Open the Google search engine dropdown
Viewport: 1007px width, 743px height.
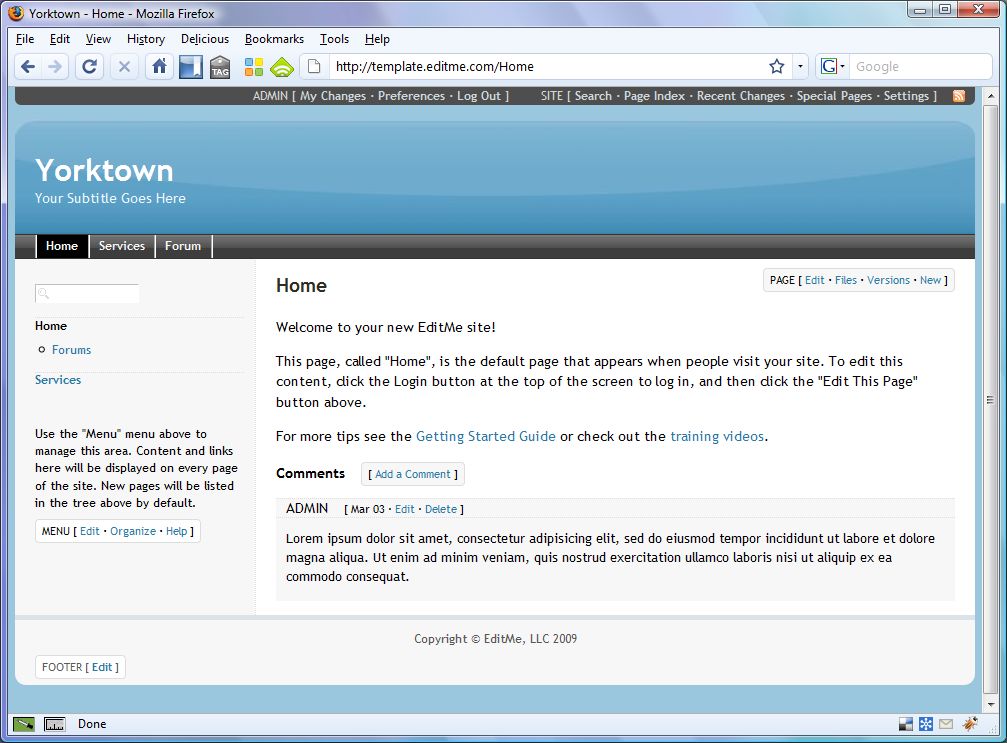point(832,66)
